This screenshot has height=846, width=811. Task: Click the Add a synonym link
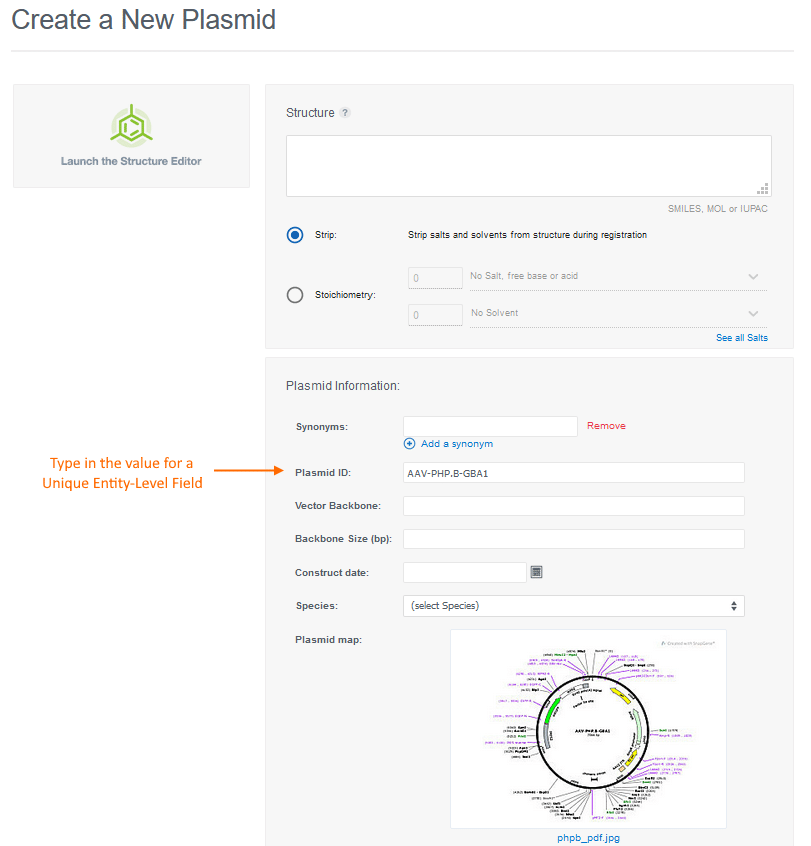pos(456,444)
